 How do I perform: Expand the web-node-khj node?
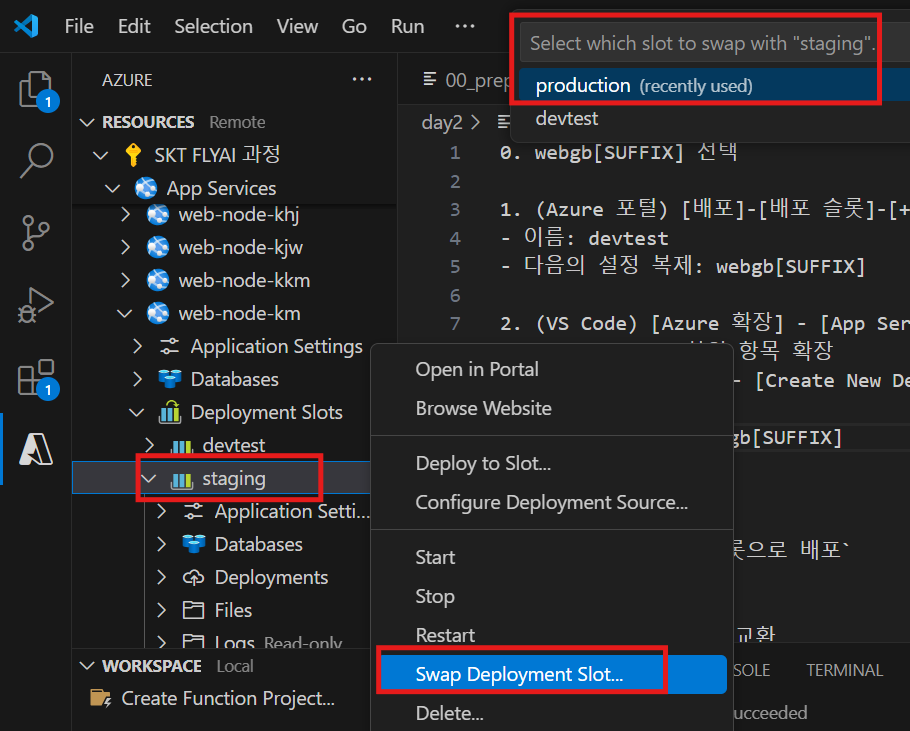click(x=125, y=215)
